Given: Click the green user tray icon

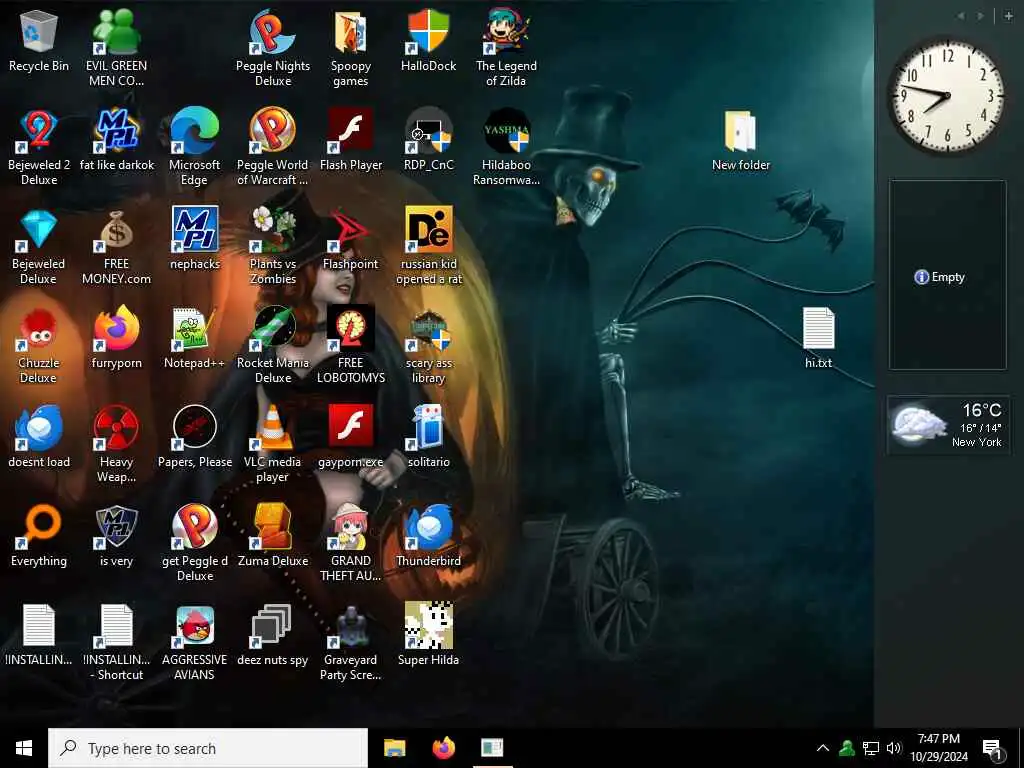Looking at the screenshot, I should point(847,748).
